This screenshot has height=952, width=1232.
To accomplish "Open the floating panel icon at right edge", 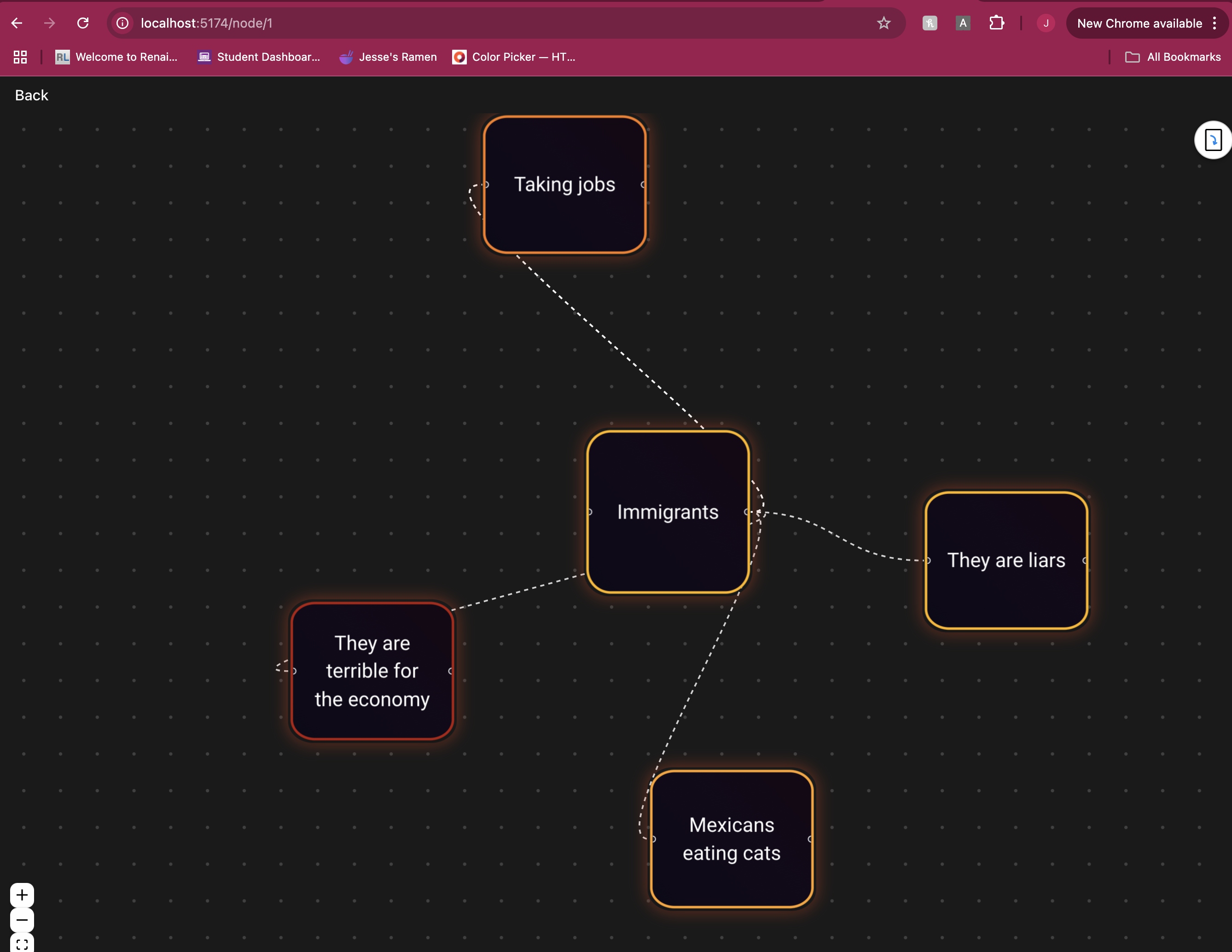I will click(x=1212, y=140).
